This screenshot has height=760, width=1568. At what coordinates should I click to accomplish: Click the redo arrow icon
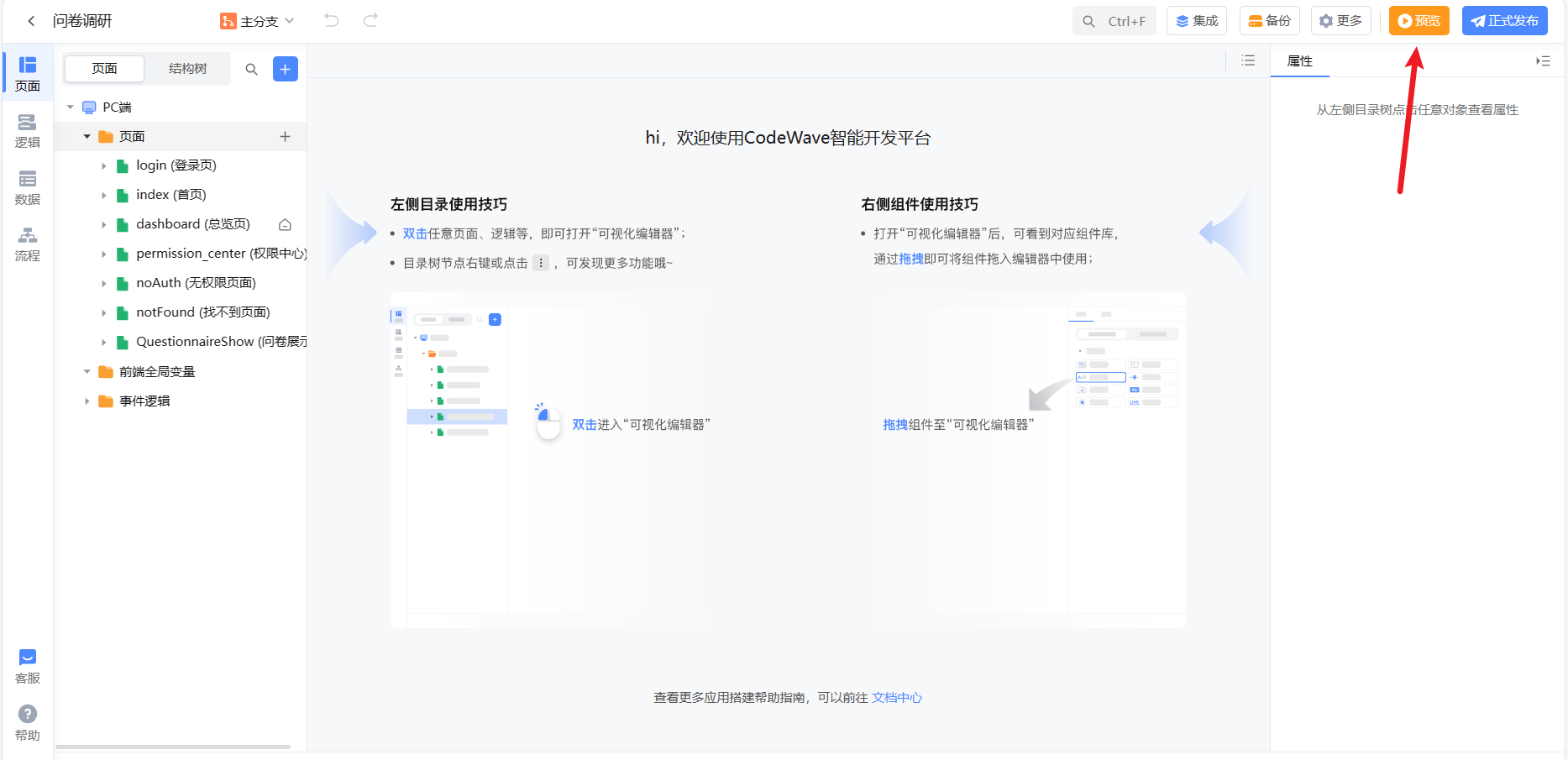point(370,20)
